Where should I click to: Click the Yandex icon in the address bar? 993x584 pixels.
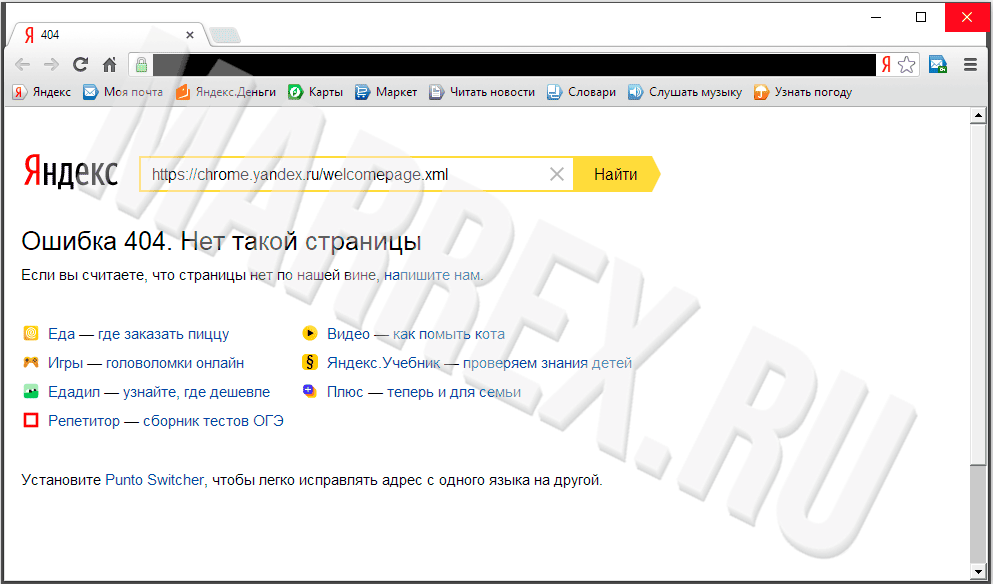[886, 65]
